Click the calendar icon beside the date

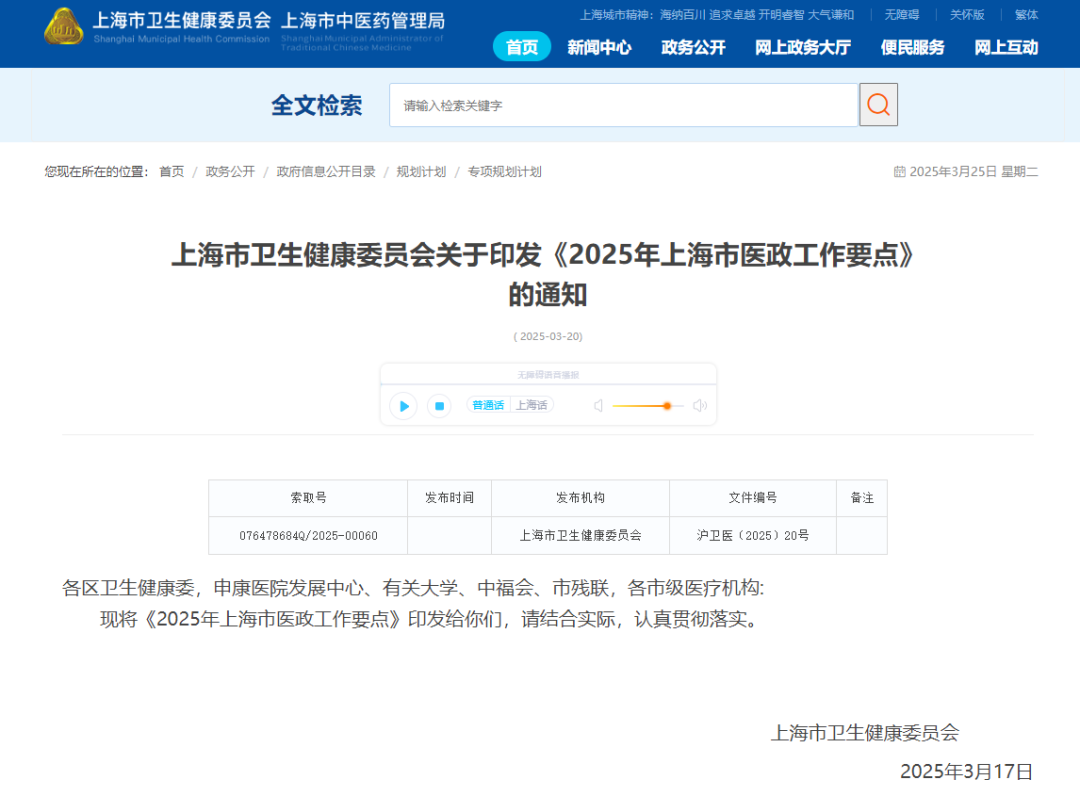899,172
